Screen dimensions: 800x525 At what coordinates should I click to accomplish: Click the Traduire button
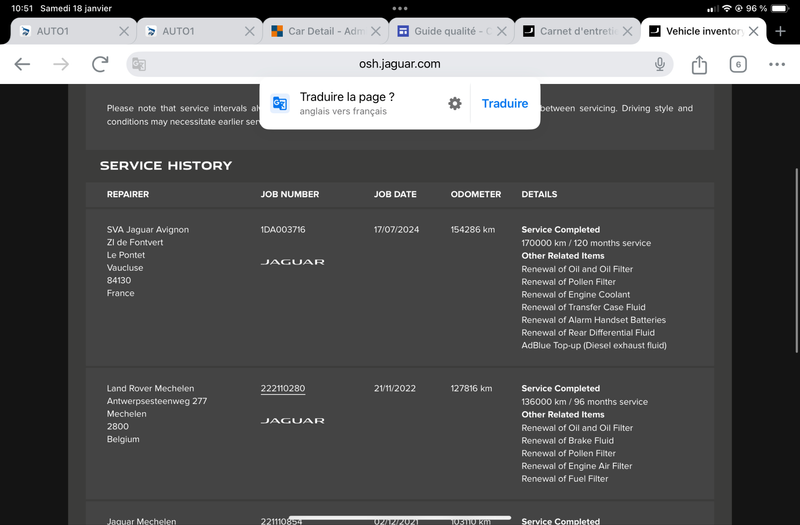click(x=505, y=104)
